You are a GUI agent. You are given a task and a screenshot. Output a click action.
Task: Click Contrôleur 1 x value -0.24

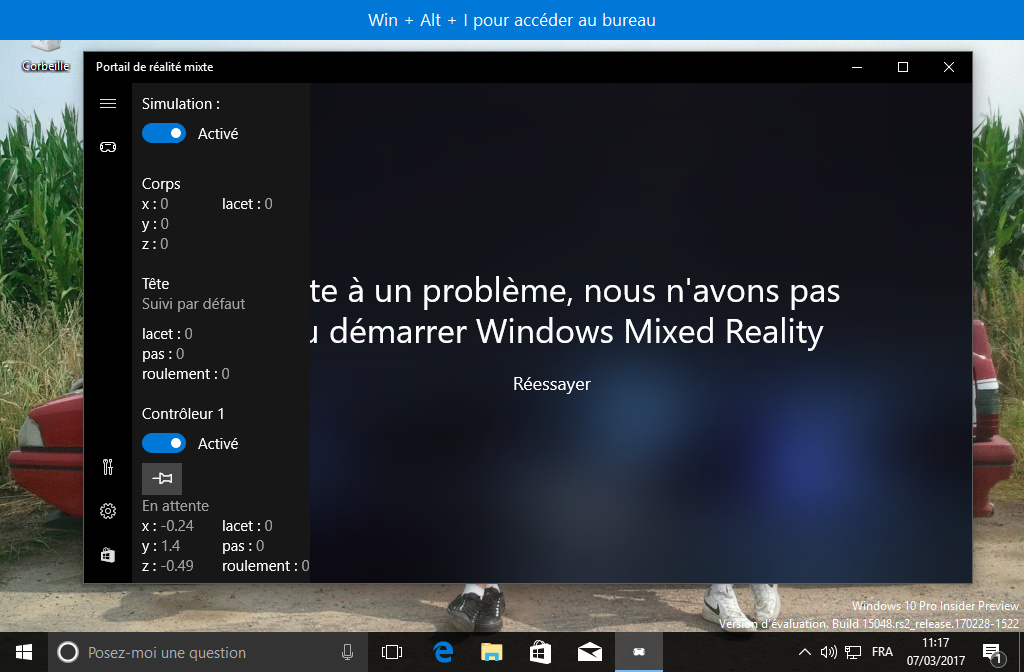(x=177, y=526)
